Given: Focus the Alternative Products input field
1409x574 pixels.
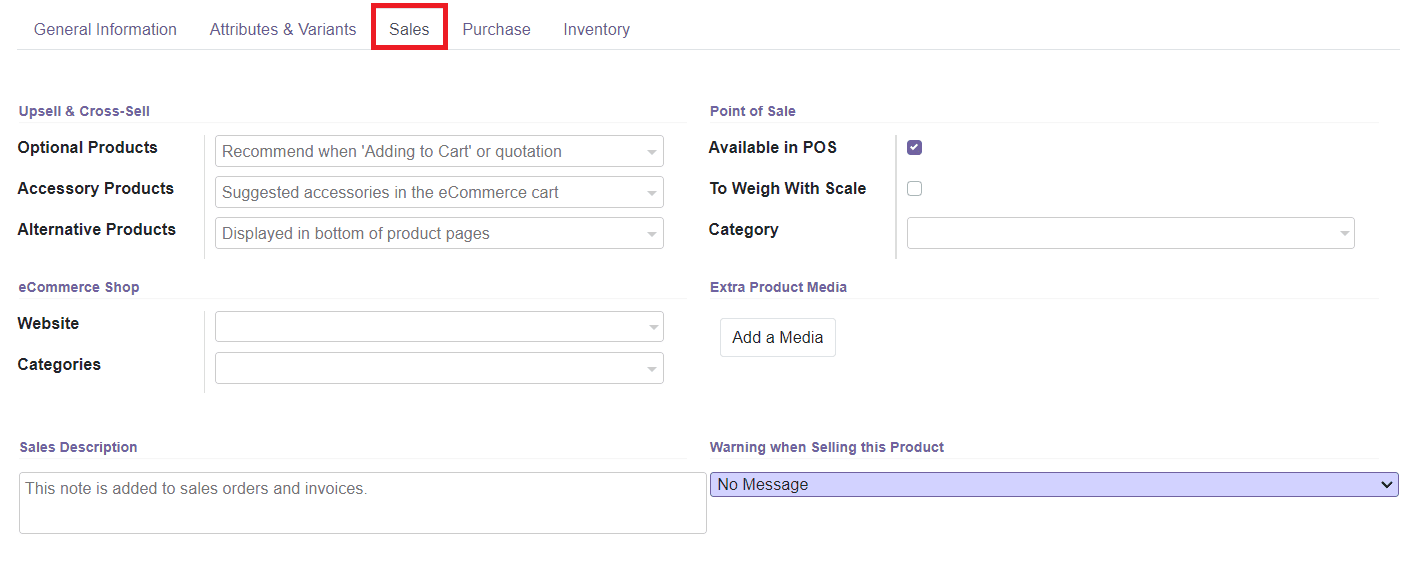Looking at the screenshot, I should tap(425, 234).
